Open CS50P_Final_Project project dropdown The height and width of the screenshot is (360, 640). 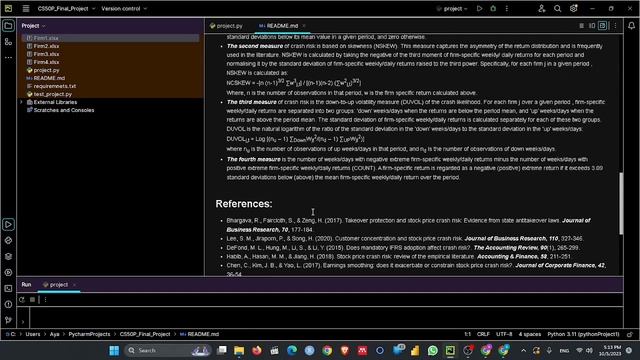coord(67,9)
